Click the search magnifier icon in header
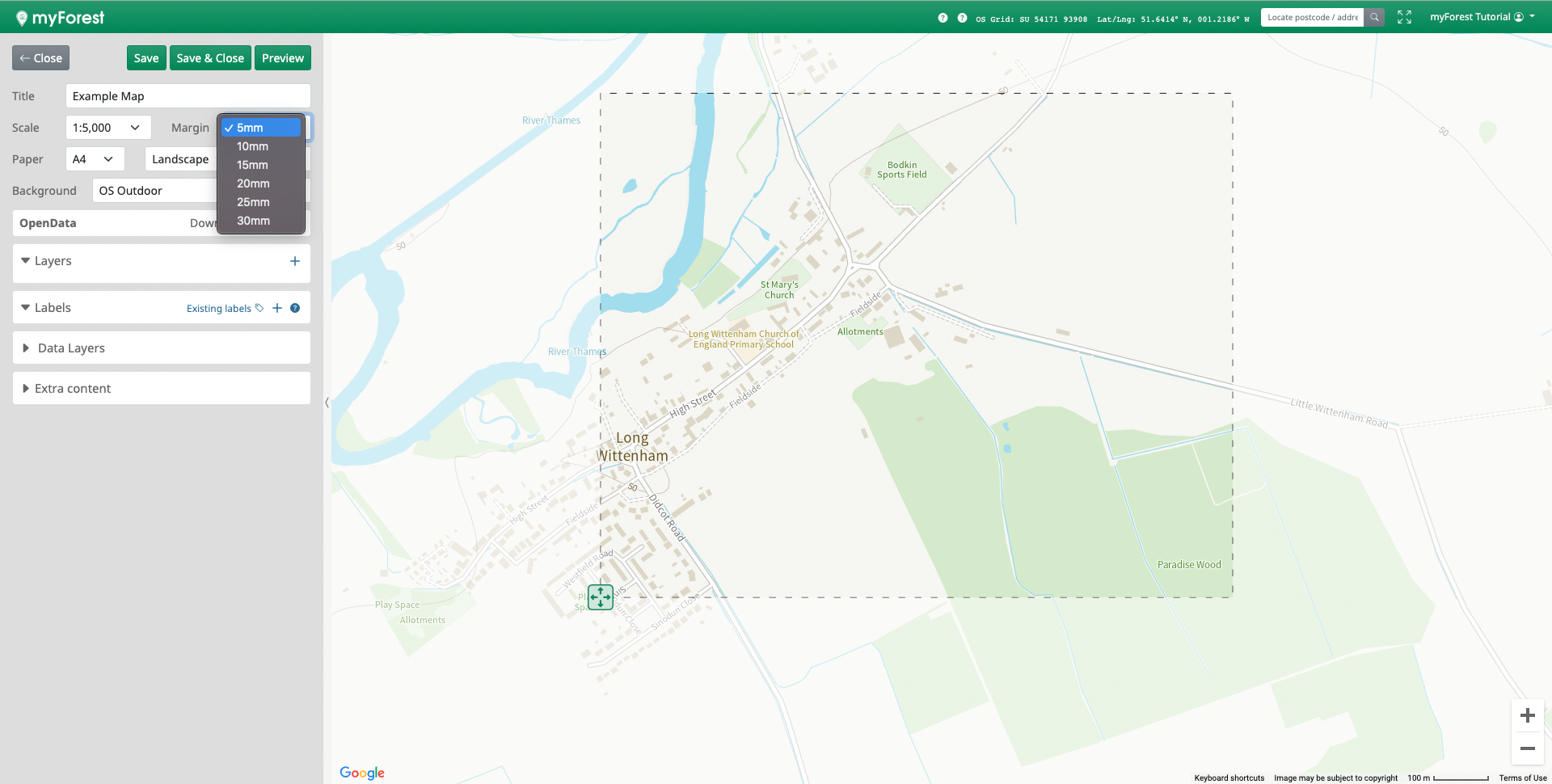The width and height of the screenshot is (1552, 784). (1374, 17)
